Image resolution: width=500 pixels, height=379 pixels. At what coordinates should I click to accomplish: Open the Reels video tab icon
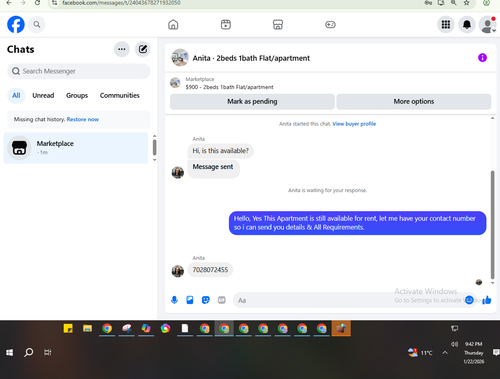tap(226, 24)
